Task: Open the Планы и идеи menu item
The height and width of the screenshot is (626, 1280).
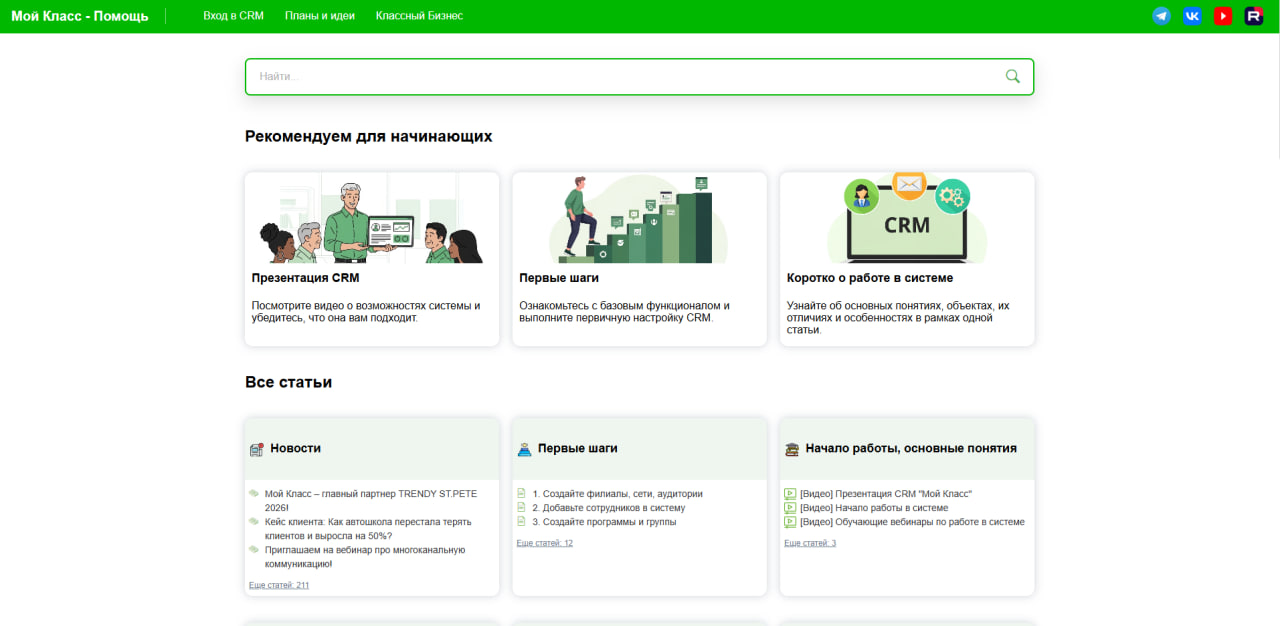Action: coord(319,16)
